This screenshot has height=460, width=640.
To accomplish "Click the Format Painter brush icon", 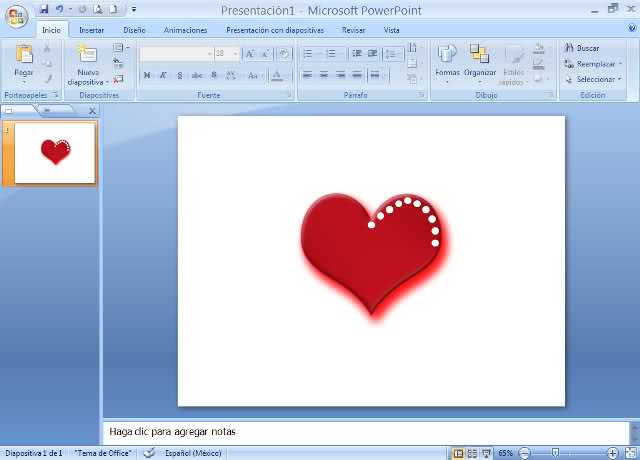I will click(x=47, y=78).
